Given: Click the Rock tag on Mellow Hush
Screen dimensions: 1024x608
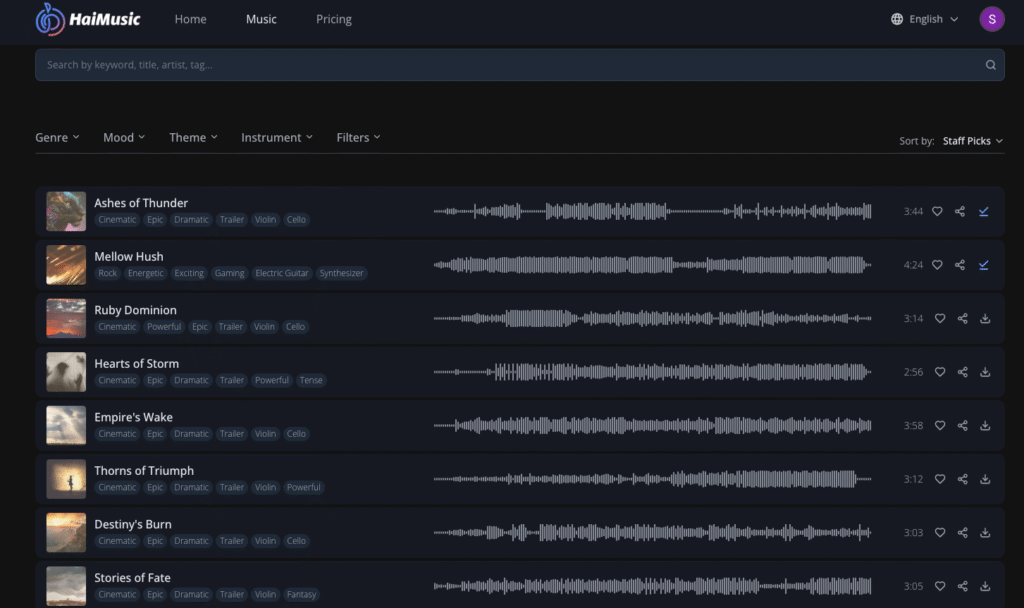Looking at the screenshot, I should 108,273.
